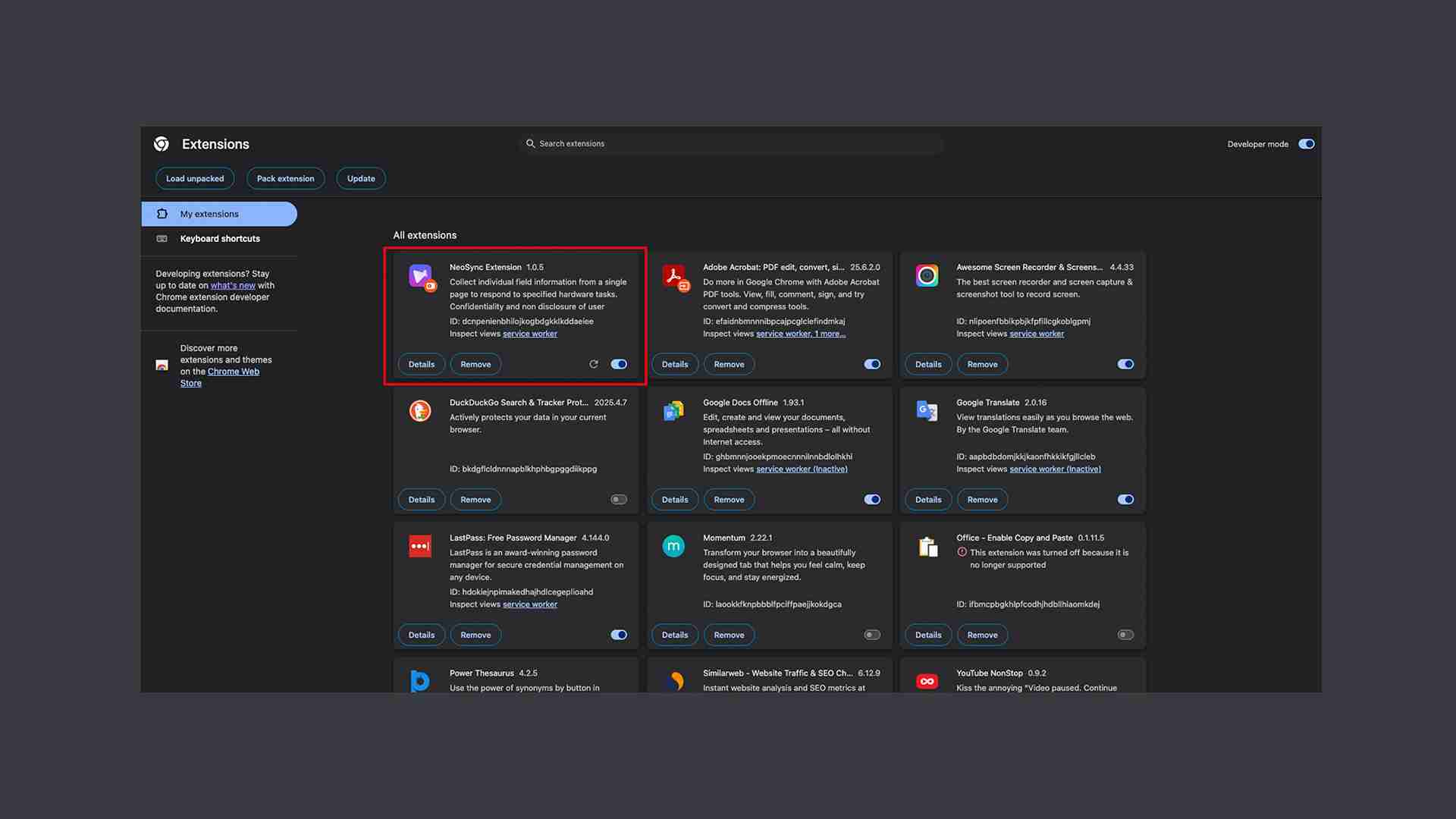The height and width of the screenshot is (819, 1456).
Task: Open Details for Awesome Screen Recorder
Action: click(928, 364)
